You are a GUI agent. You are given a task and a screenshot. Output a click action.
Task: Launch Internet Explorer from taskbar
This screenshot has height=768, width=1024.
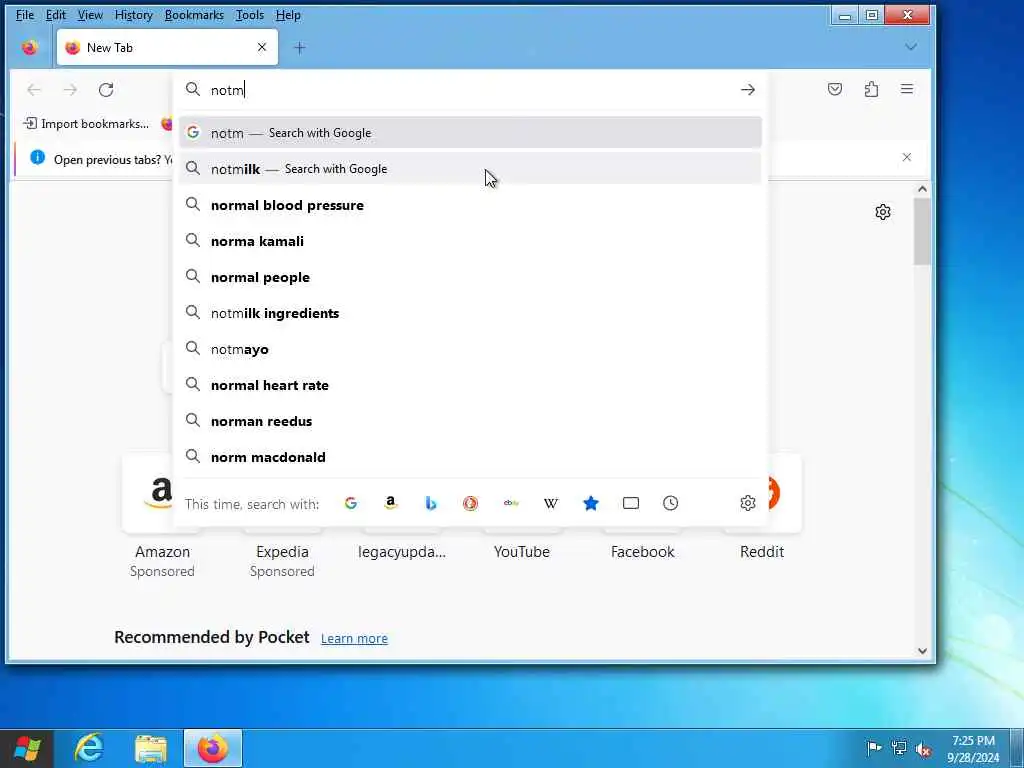tap(89, 748)
